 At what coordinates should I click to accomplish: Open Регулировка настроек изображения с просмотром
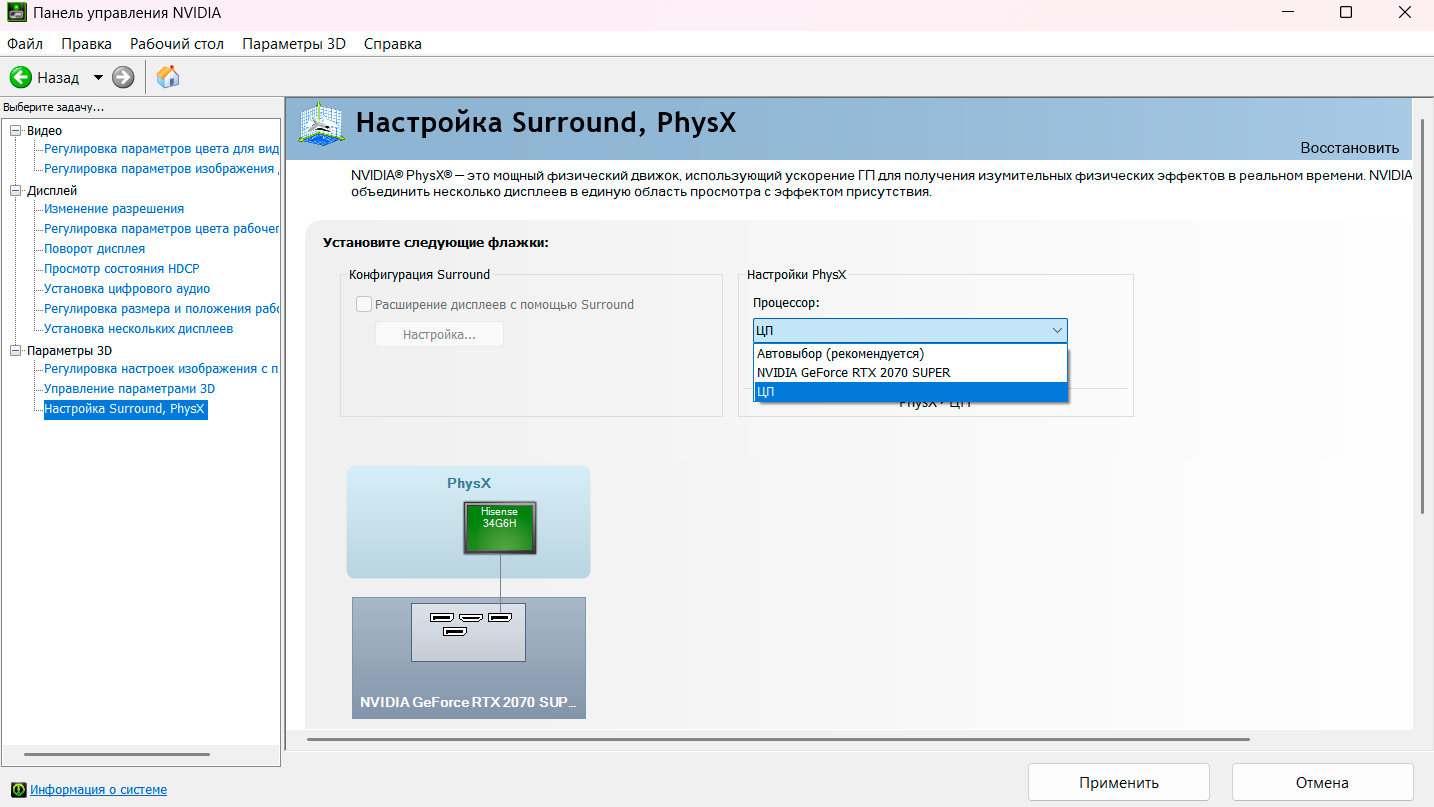click(x=162, y=369)
